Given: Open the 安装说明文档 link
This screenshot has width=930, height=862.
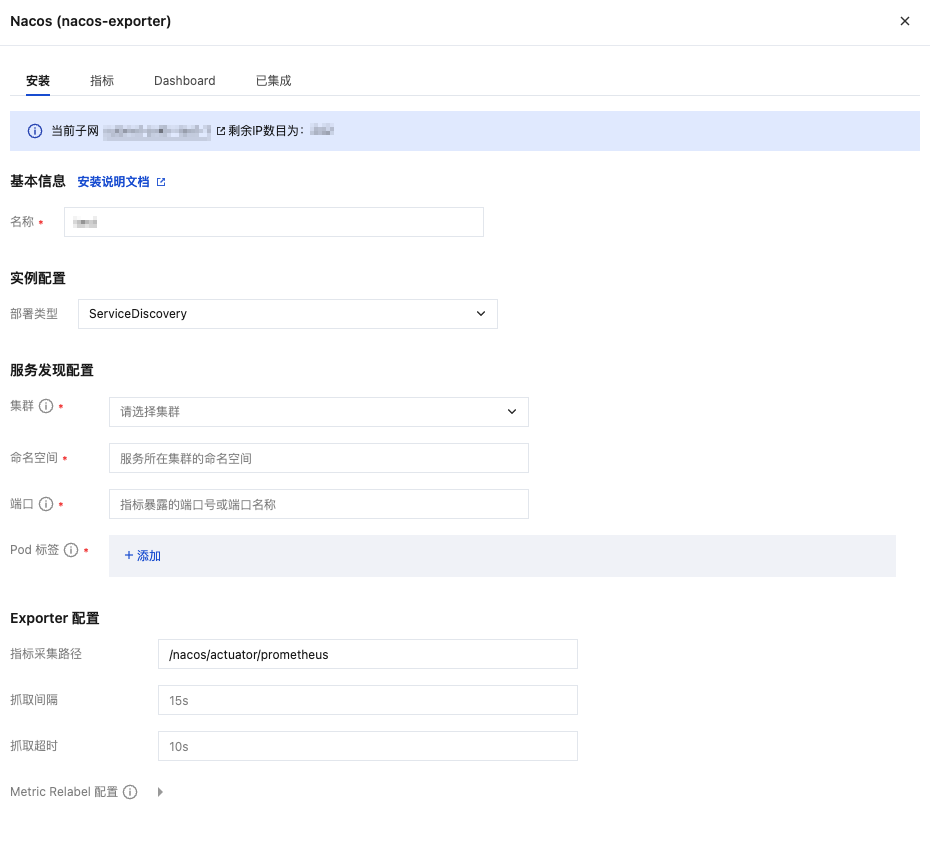Looking at the screenshot, I should pyautogui.click(x=113, y=182).
